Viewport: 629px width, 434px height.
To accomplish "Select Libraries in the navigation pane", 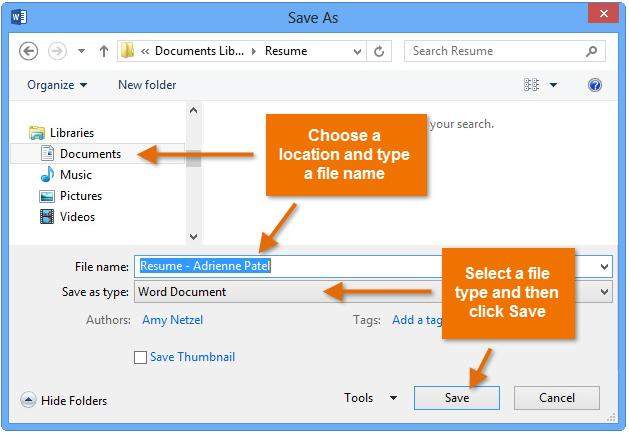I will [x=72, y=133].
